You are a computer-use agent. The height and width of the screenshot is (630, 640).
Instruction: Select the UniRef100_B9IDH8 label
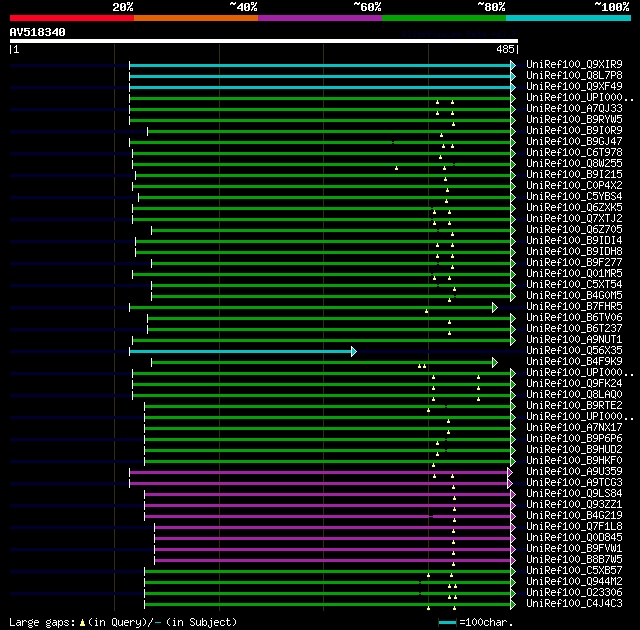point(574,252)
